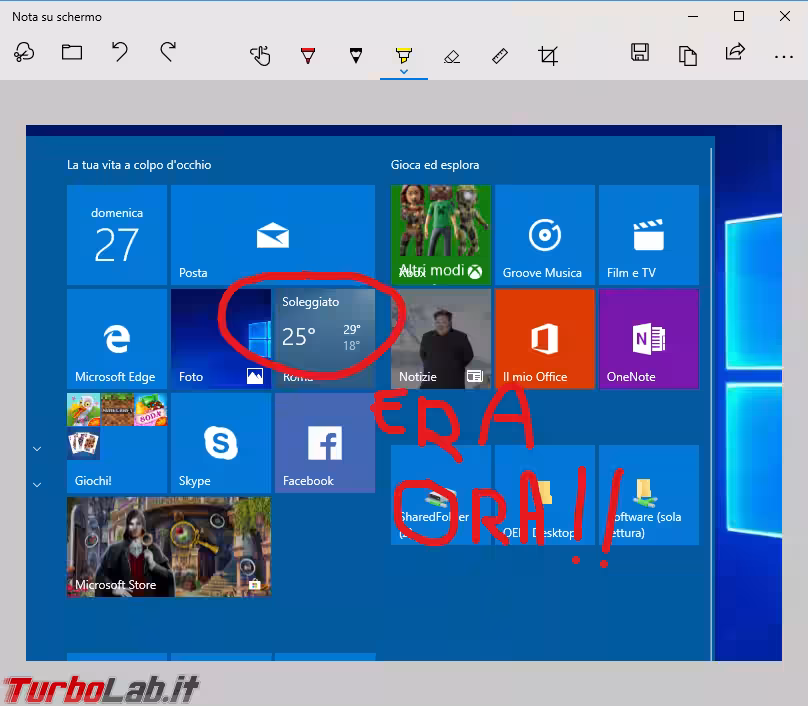The image size is (808, 706).
Task: Redo the undone ink stroke
Action: 168,53
